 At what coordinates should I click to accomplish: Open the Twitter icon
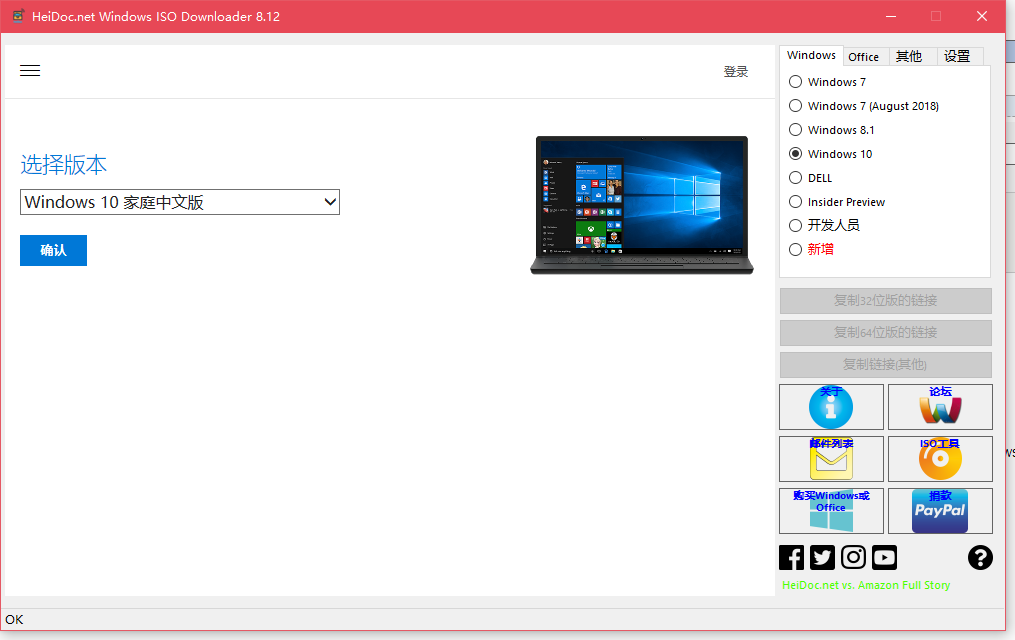click(x=822, y=557)
